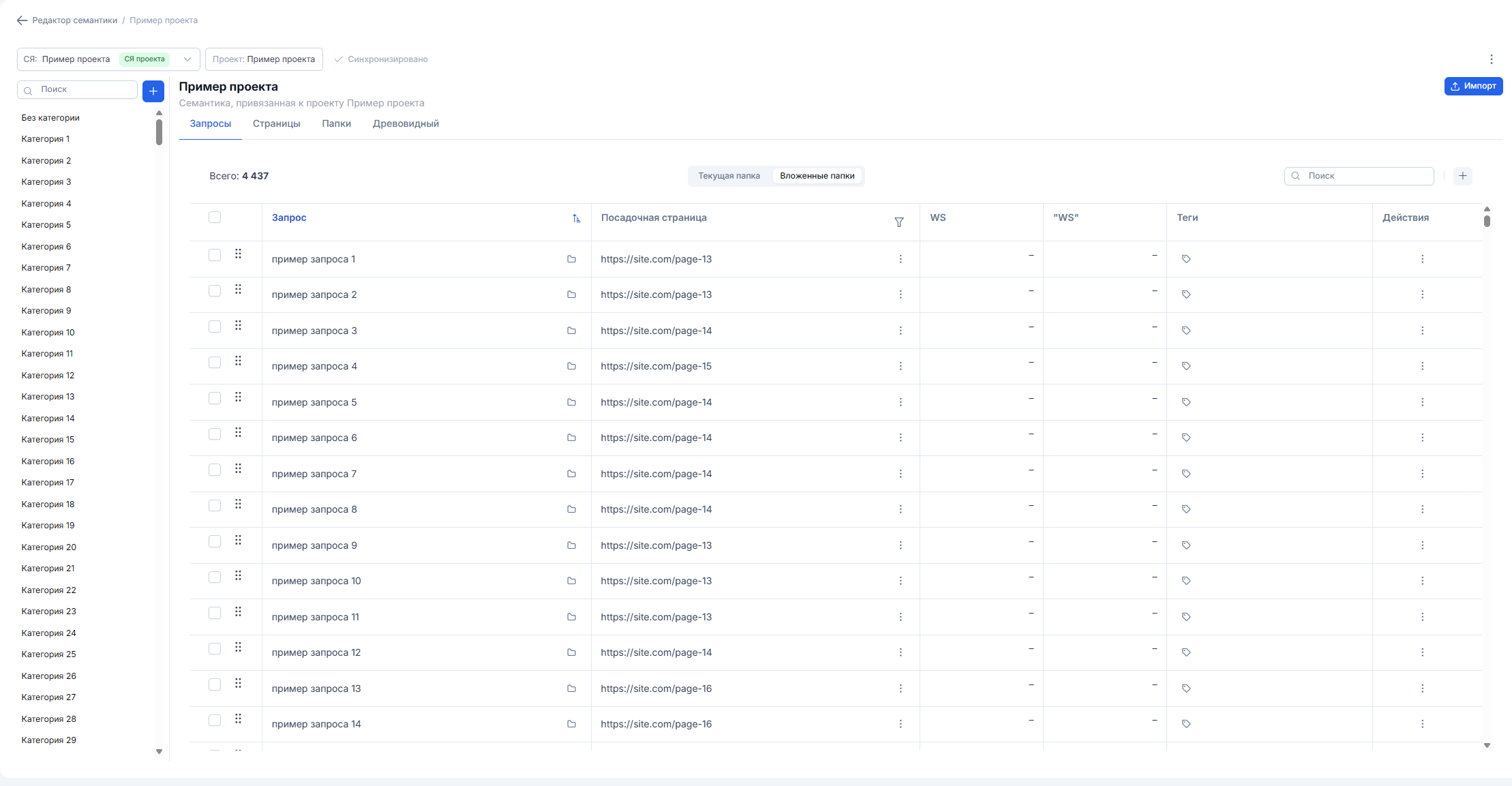Open the three-dot menu at top right of page
This screenshot has width=1512, height=786.
pyautogui.click(x=1492, y=59)
